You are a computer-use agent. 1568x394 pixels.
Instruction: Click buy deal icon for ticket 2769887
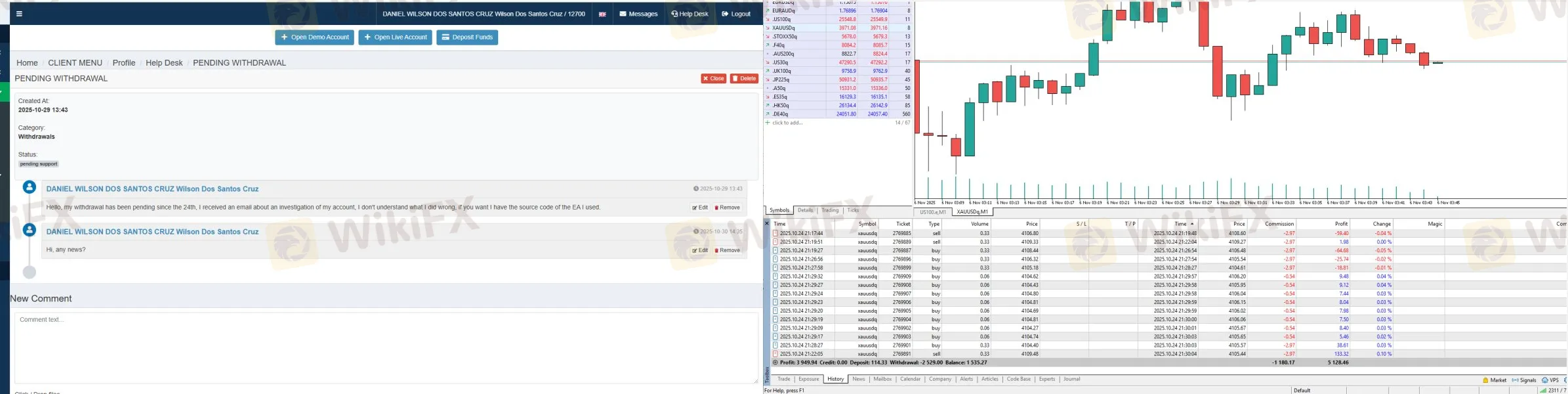(x=775, y=251)
